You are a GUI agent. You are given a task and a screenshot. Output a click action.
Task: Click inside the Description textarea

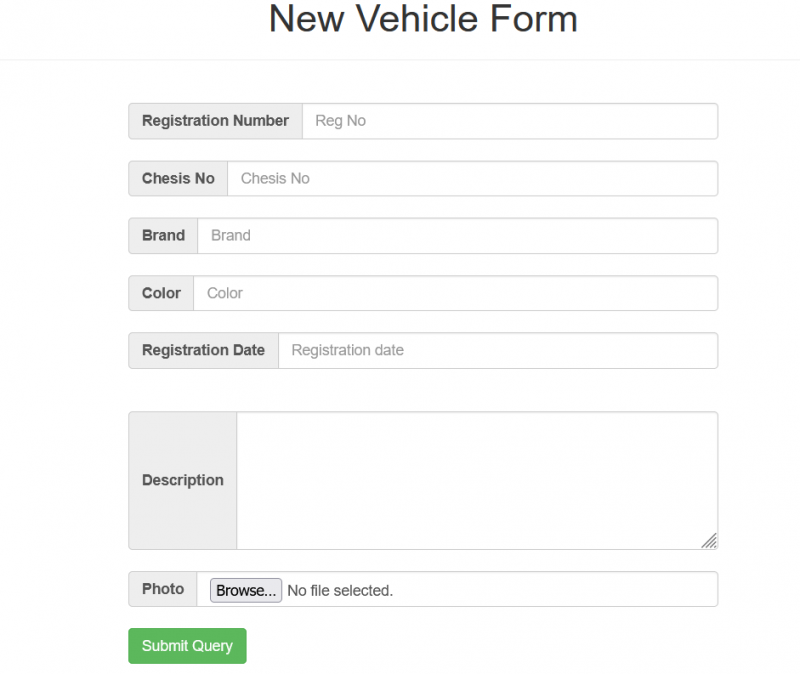tap(477, 481)
